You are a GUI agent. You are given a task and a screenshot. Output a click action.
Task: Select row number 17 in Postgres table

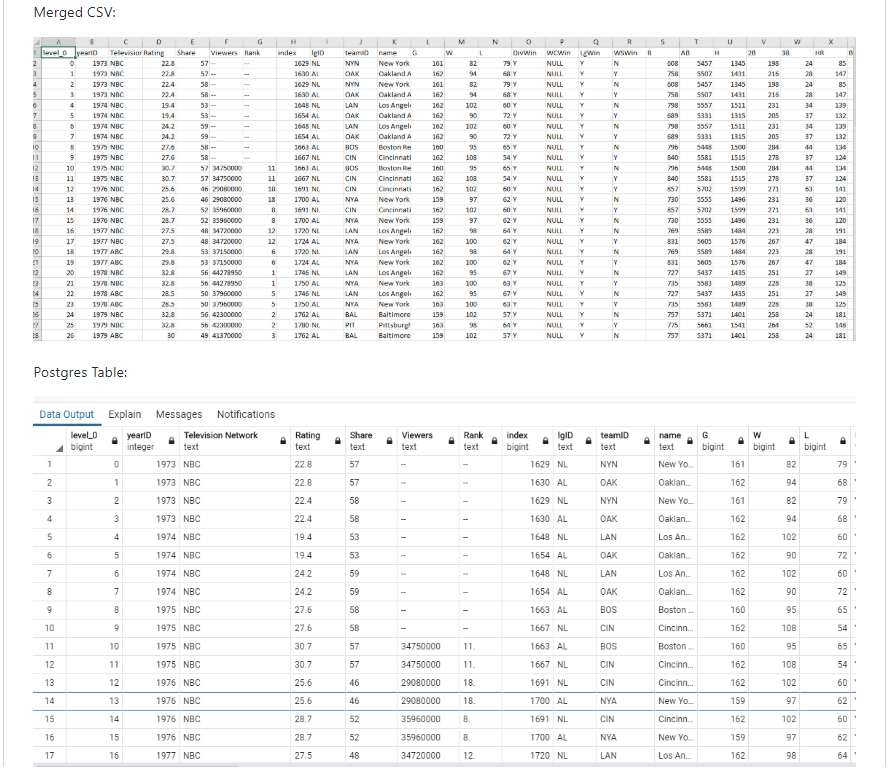coord(49,755)
